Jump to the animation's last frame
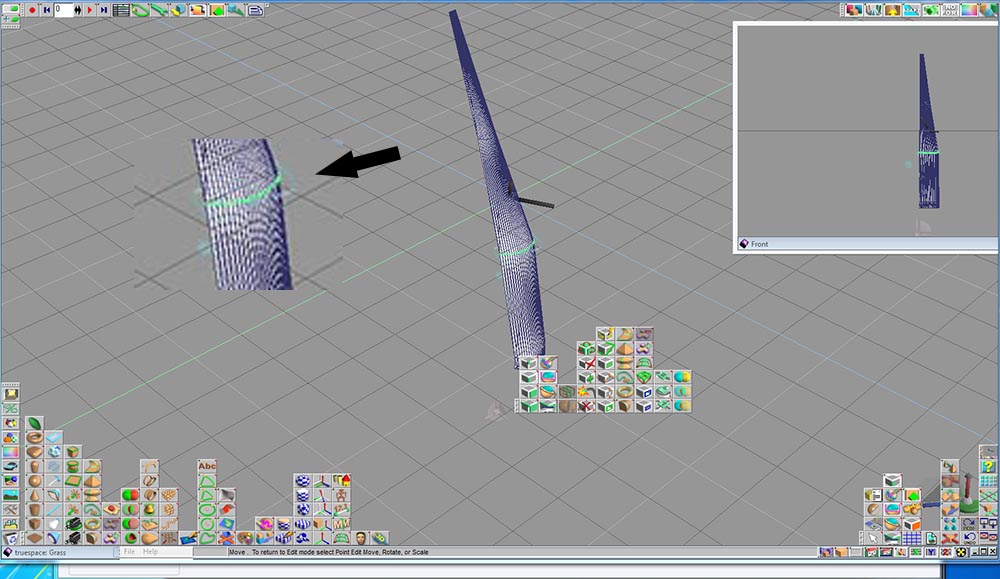Screen dimensions: 1000x579 [104, 10]
